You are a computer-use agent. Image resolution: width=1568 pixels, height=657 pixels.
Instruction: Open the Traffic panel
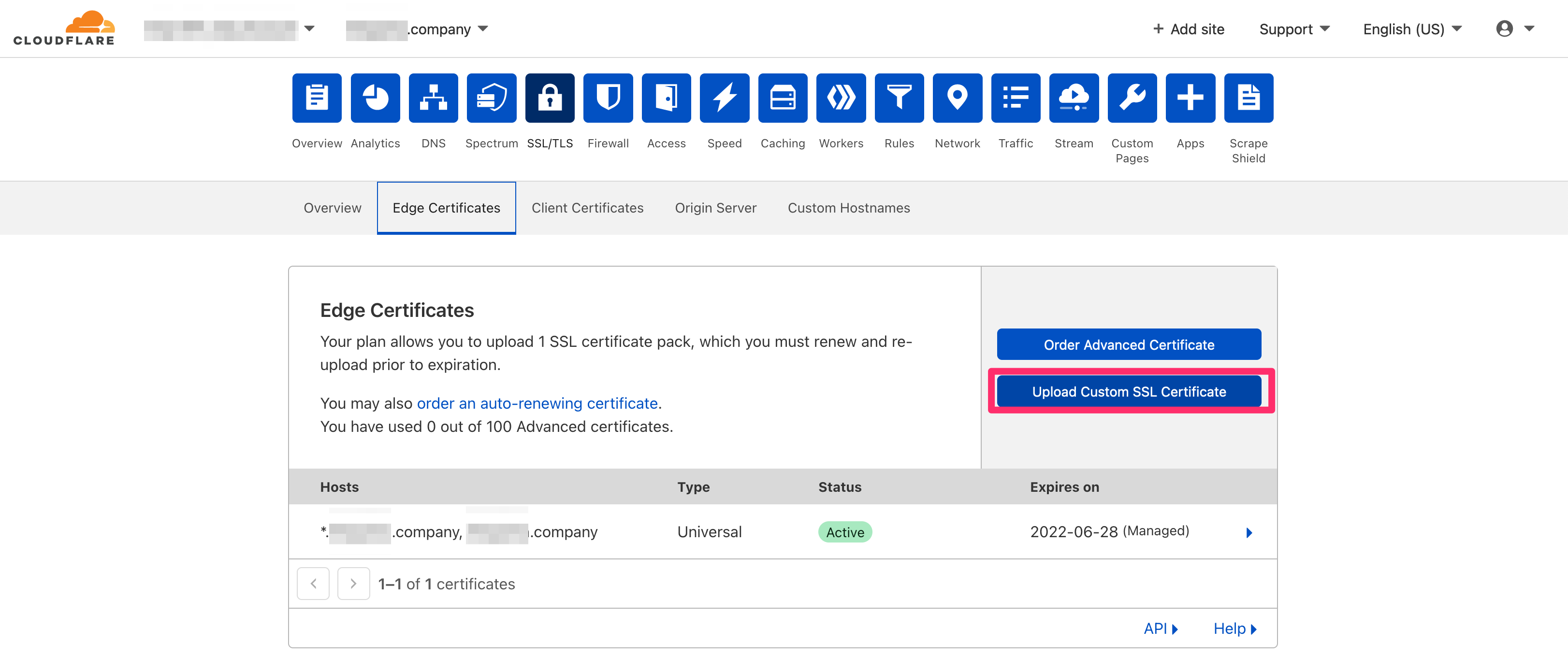[1016, 98]
